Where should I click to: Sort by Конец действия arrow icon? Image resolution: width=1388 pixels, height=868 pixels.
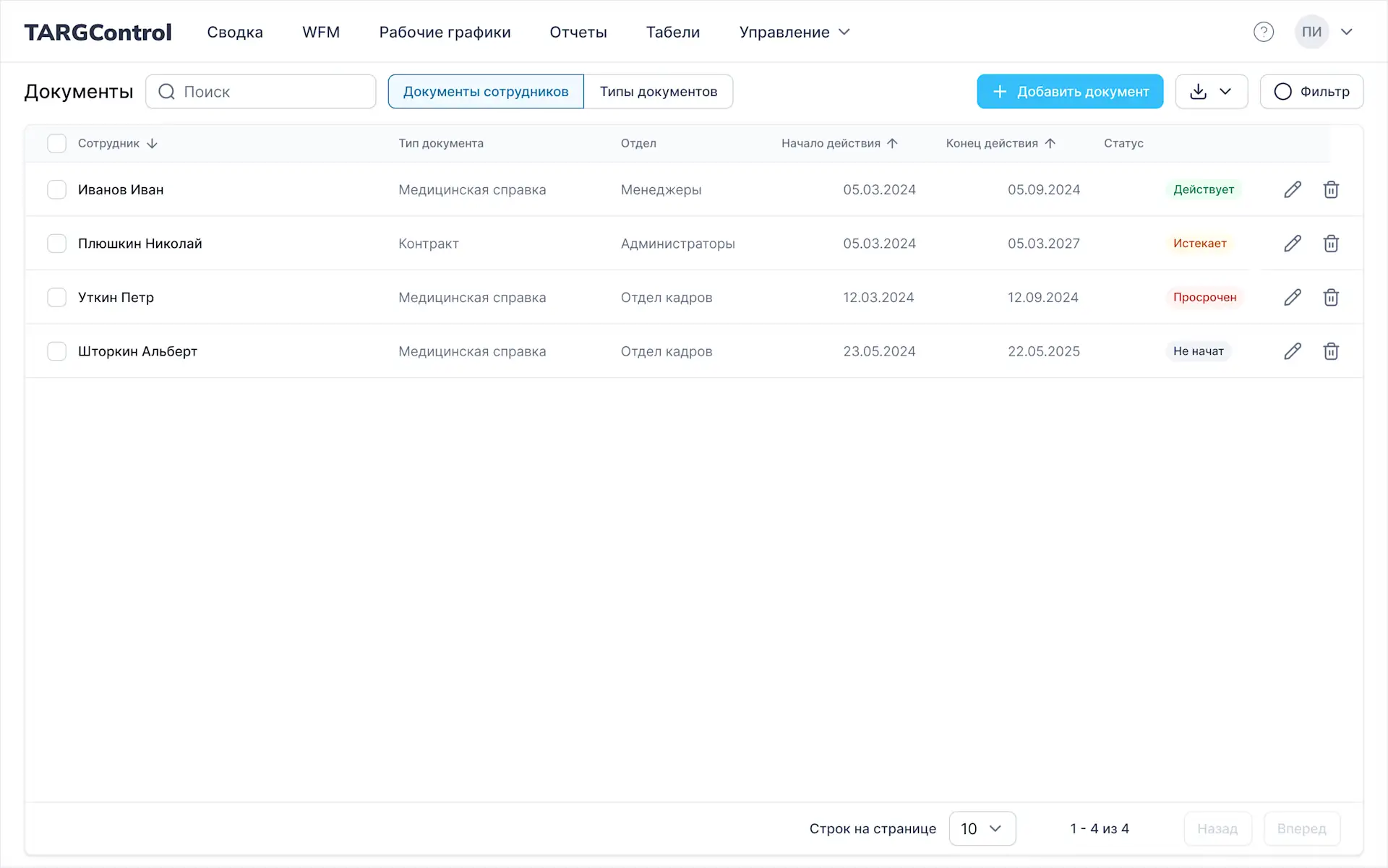coord(1050,143)
